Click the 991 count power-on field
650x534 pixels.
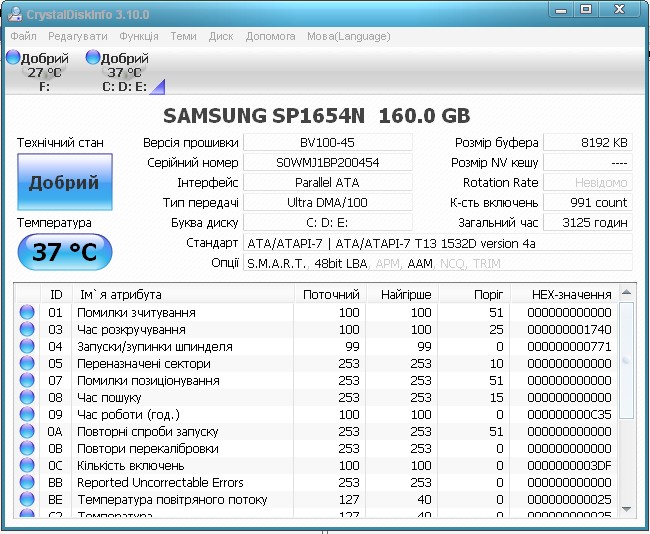click(588, 202)
